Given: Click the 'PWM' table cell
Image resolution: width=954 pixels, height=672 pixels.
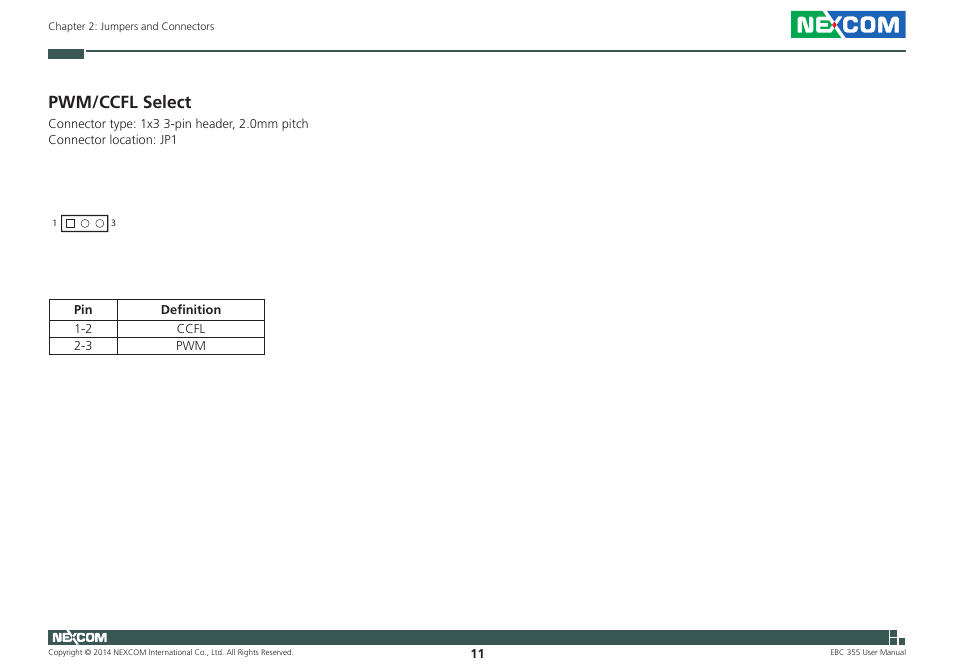Looking at the screenshot, I should (191, 346).
